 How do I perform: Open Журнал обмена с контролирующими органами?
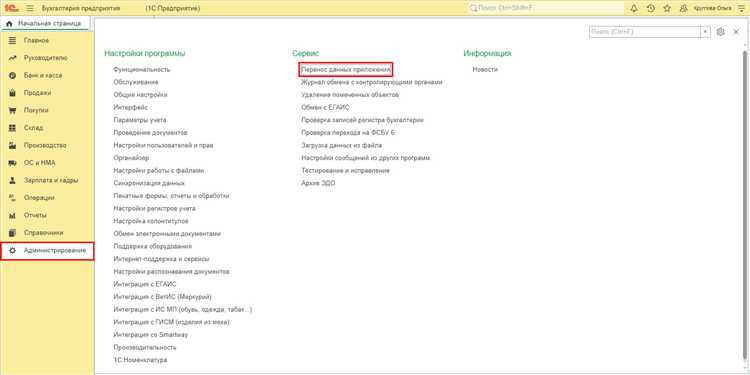[x=372, y=82]
